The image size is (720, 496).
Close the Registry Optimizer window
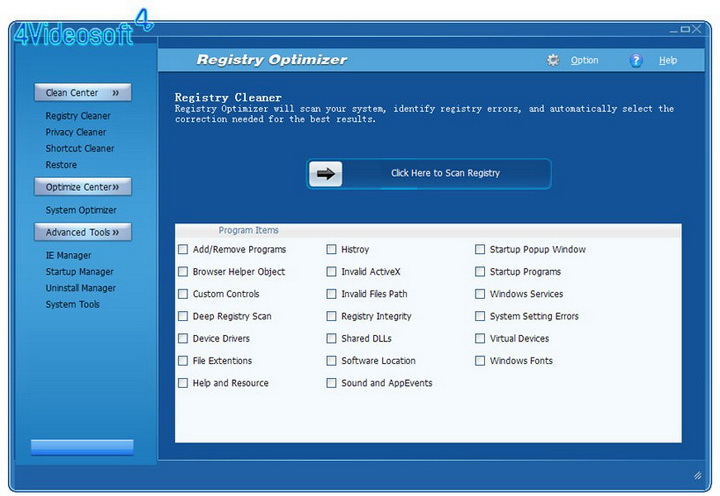[x=697, y=29]
